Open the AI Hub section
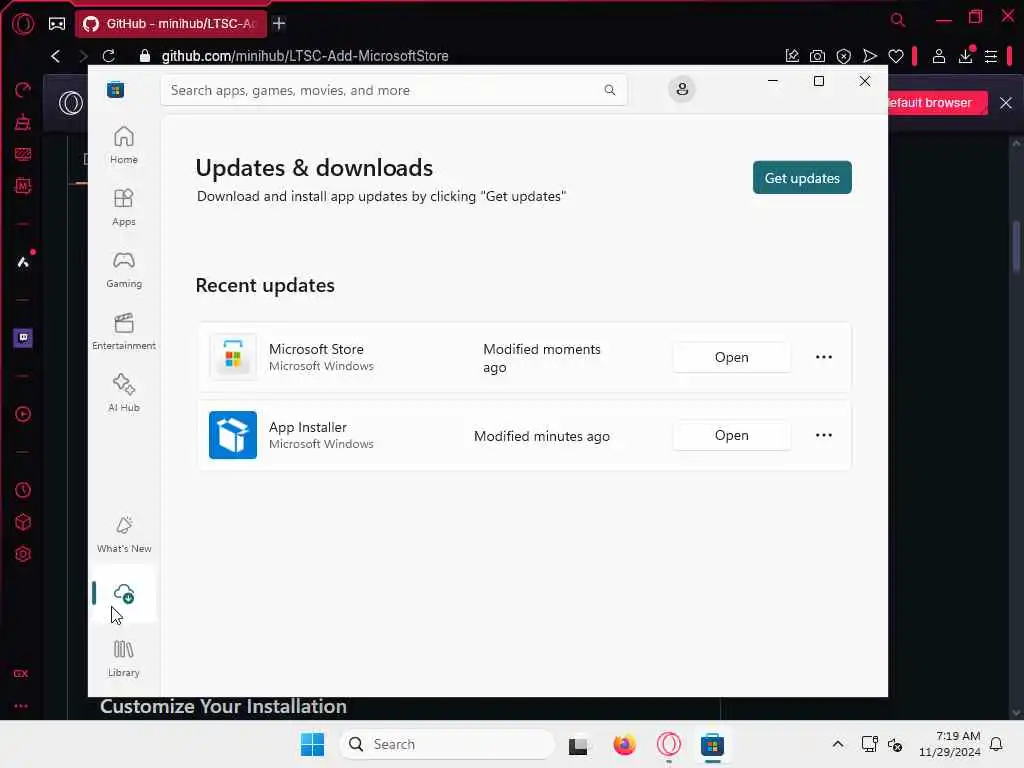The image size is (1024, 768). (x=123, y=393)
